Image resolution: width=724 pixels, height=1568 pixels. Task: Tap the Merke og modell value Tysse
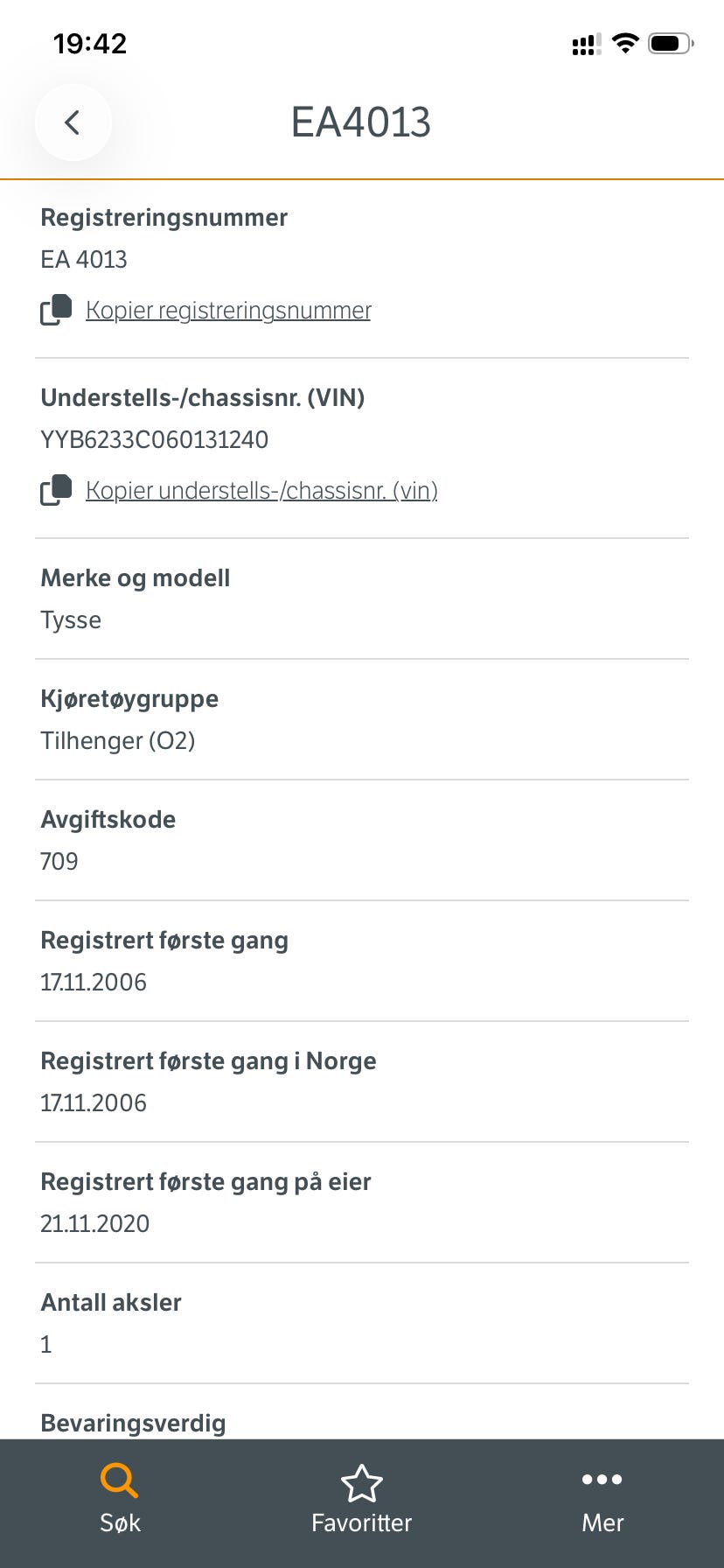(x=71, y=620)
